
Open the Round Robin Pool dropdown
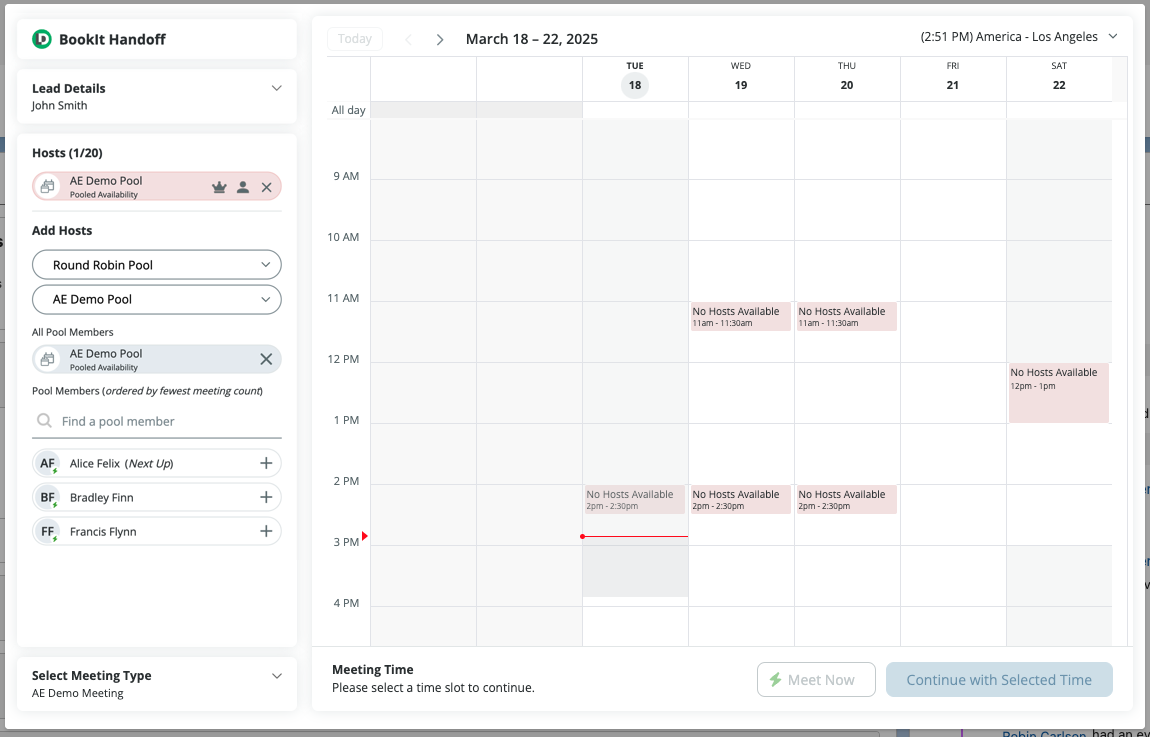pyautogui.click(x=157, y=265)
